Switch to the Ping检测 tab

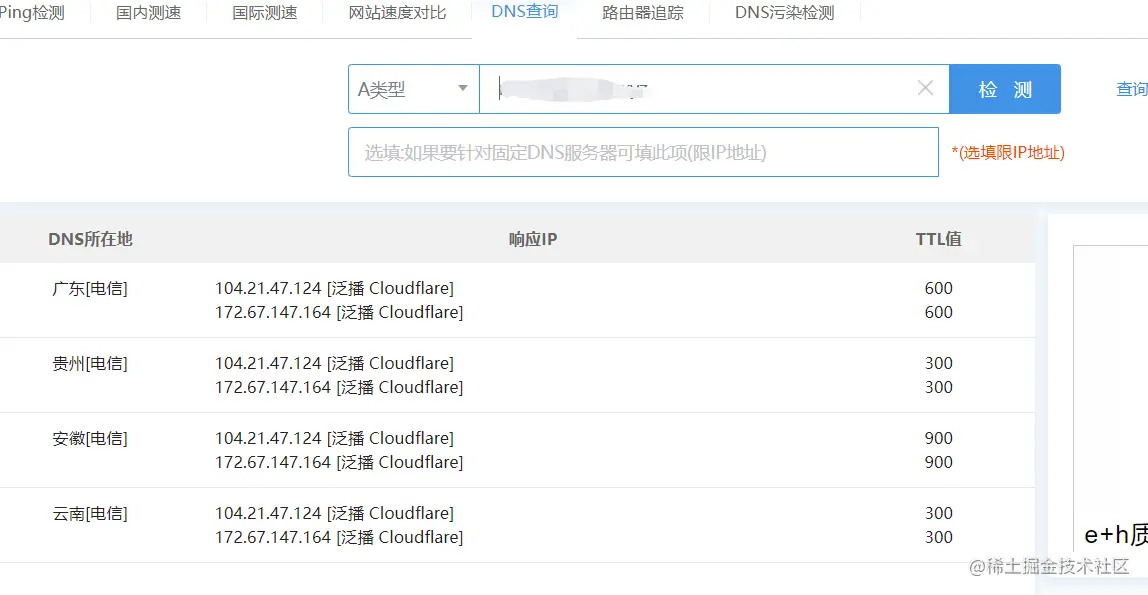coord(31,12)
